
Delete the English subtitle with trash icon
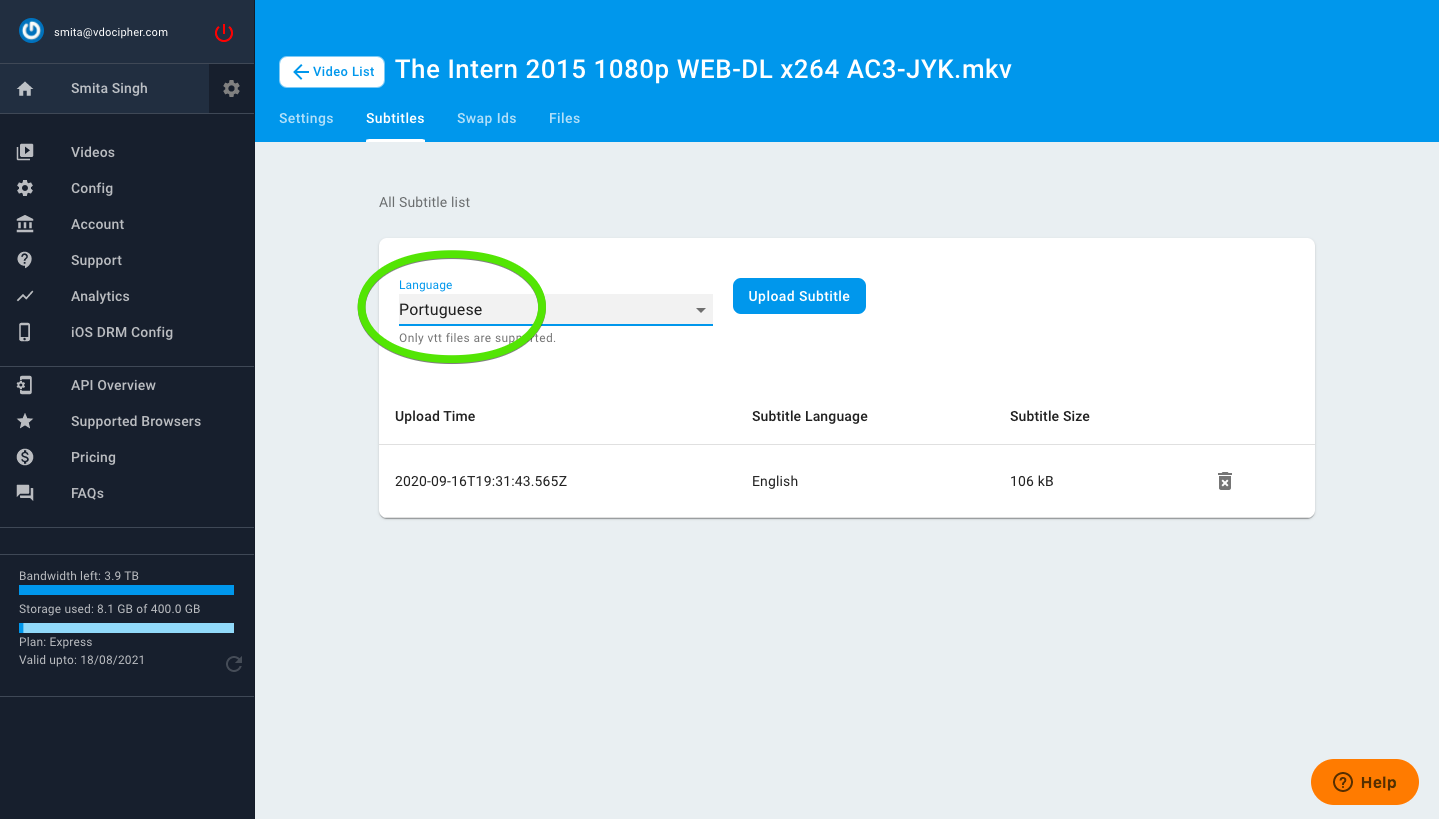1224,481
